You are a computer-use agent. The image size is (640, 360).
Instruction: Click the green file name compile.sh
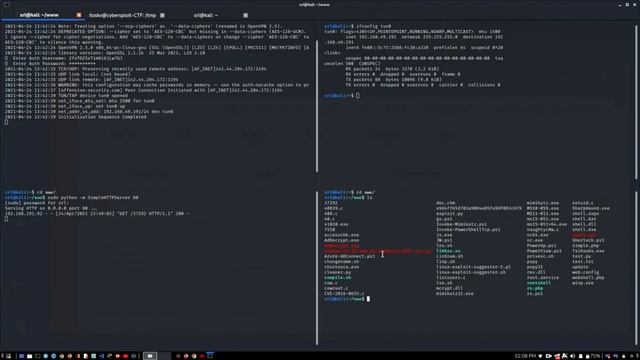click(338, 278)
